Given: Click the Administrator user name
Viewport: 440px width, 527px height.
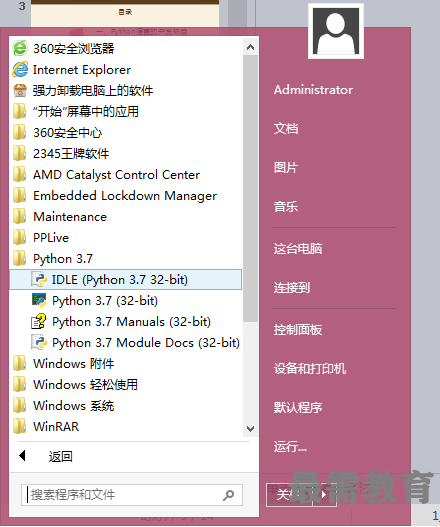Looking at the screenshot, I should (313, 90).
